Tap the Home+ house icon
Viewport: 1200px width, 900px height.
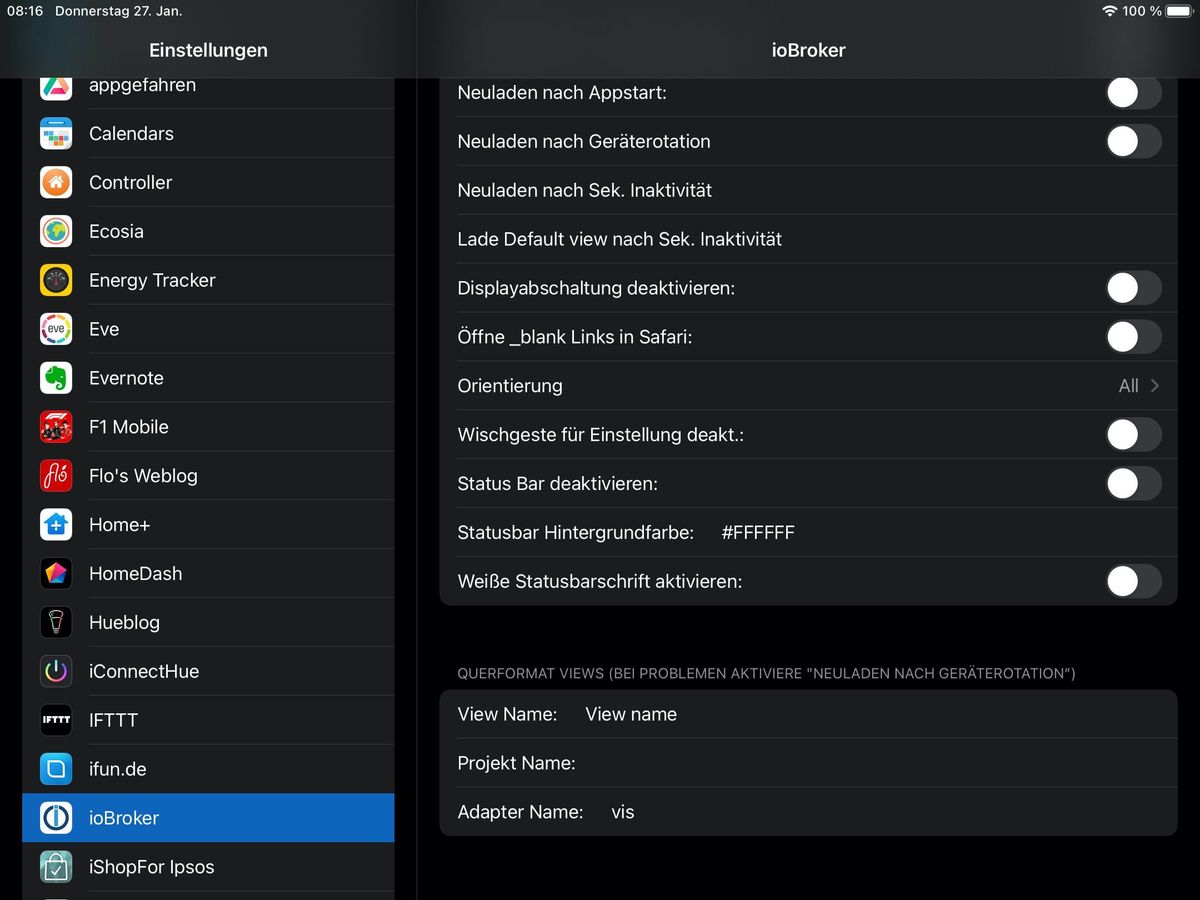coord(56,524)
